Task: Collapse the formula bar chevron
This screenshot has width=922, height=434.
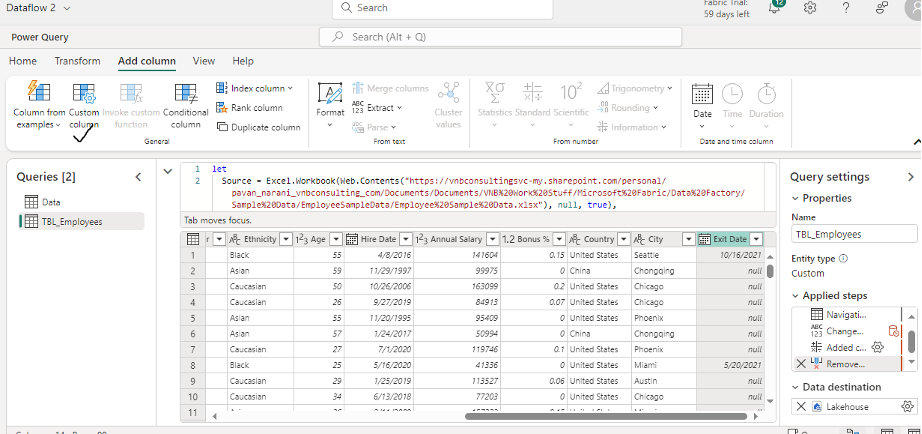Action: click(x=168, y=171)
